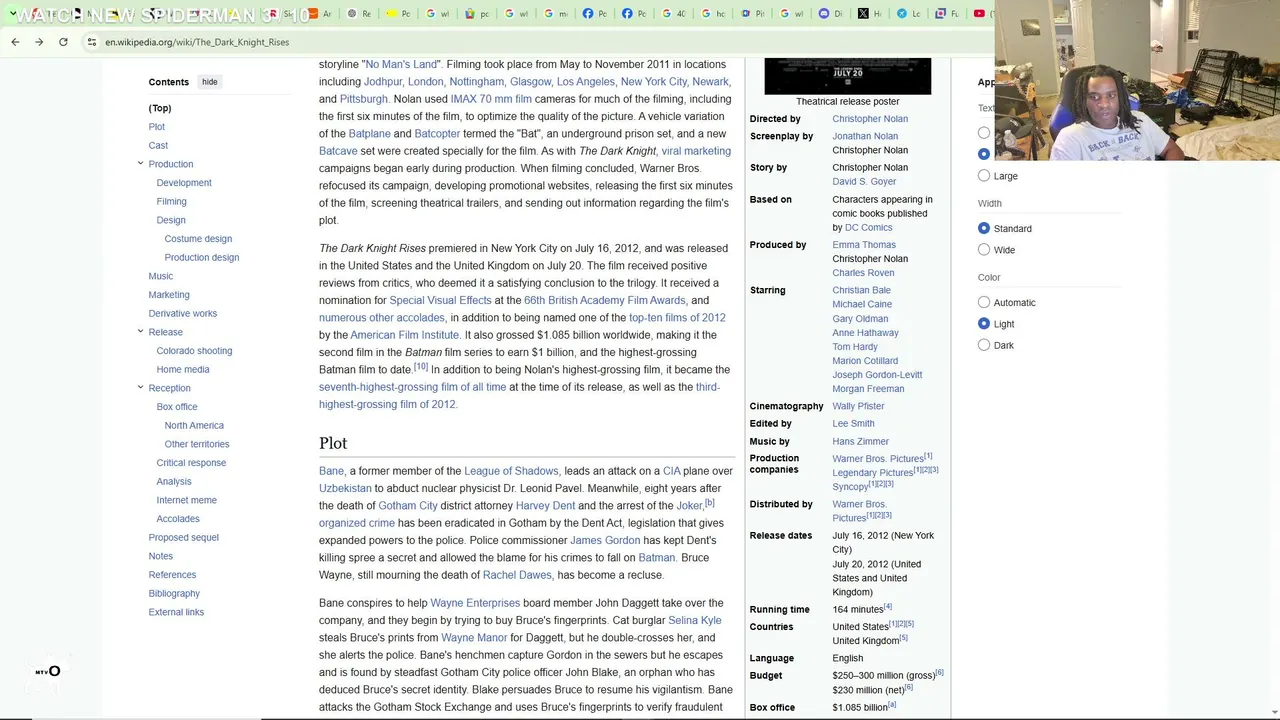The width and height of the screenshot is (1280, 720).
Task: Collapse the Reception section in Contents
Action: (x=141, y=388)
